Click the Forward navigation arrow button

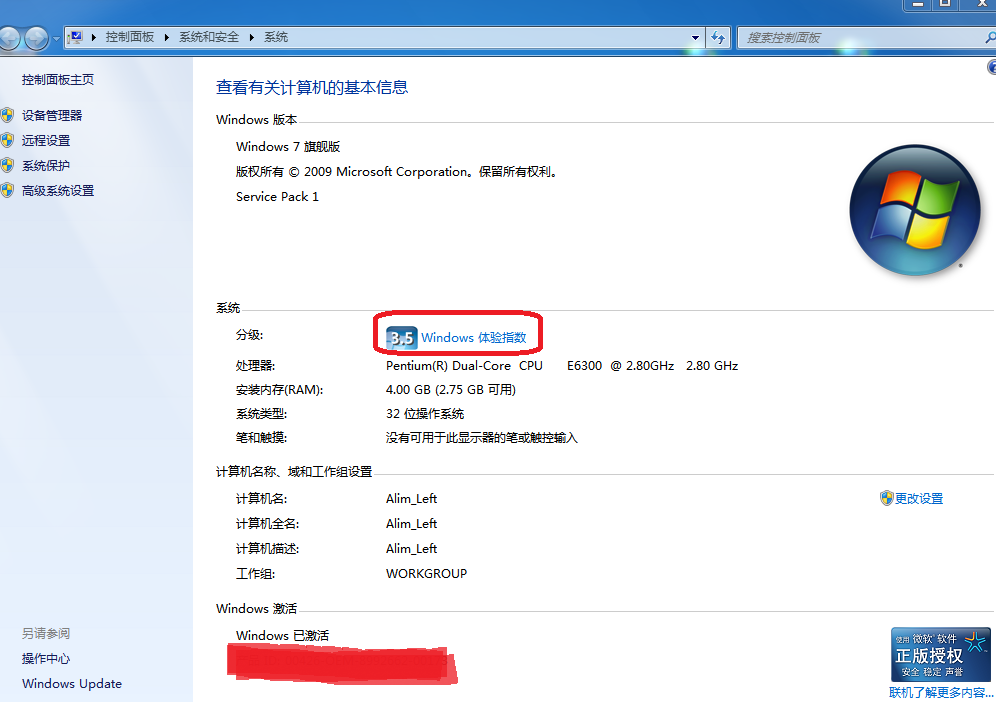click(x=36, y=38)
